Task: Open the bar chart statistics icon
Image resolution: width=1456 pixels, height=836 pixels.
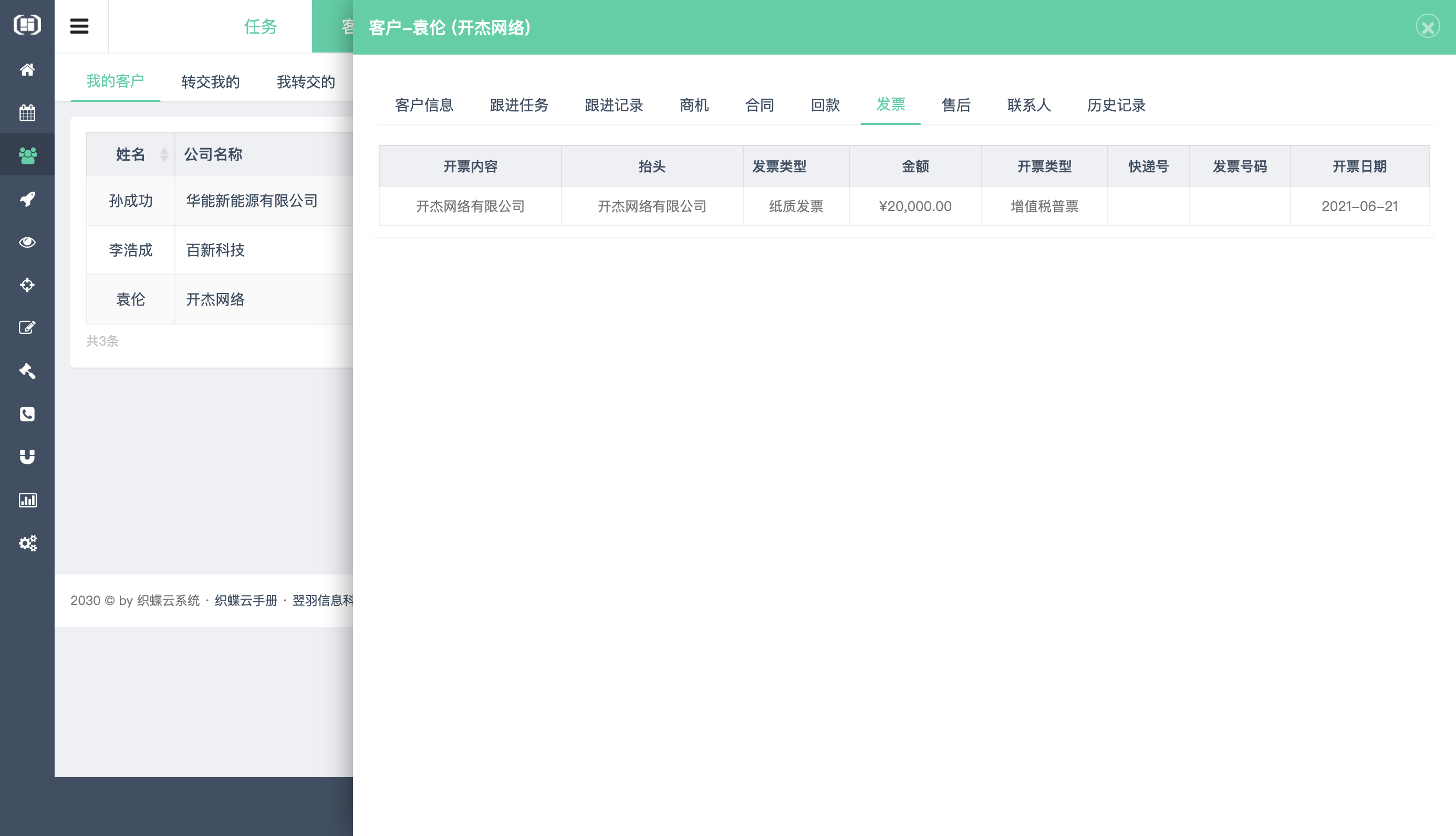Action: pyautogui.click(x=27, y=499)
